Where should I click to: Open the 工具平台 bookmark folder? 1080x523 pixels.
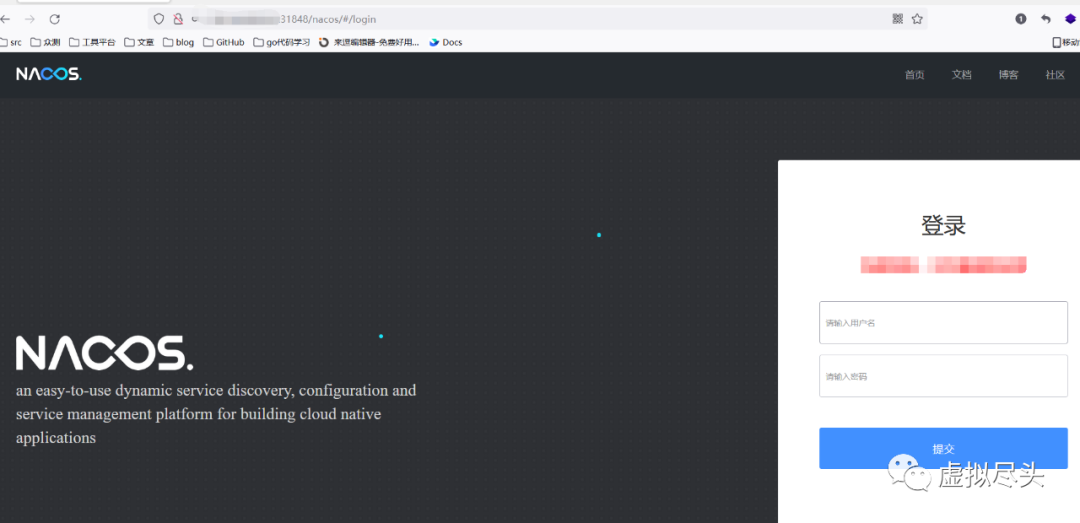tap(92, 42)
